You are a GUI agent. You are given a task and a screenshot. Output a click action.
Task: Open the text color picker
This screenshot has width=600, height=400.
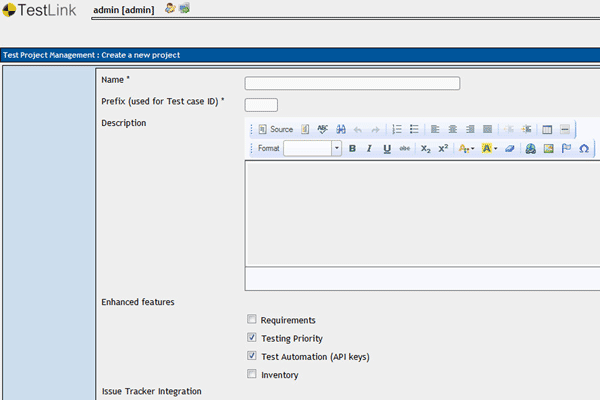pyautogui.click(x=466, y=149)
